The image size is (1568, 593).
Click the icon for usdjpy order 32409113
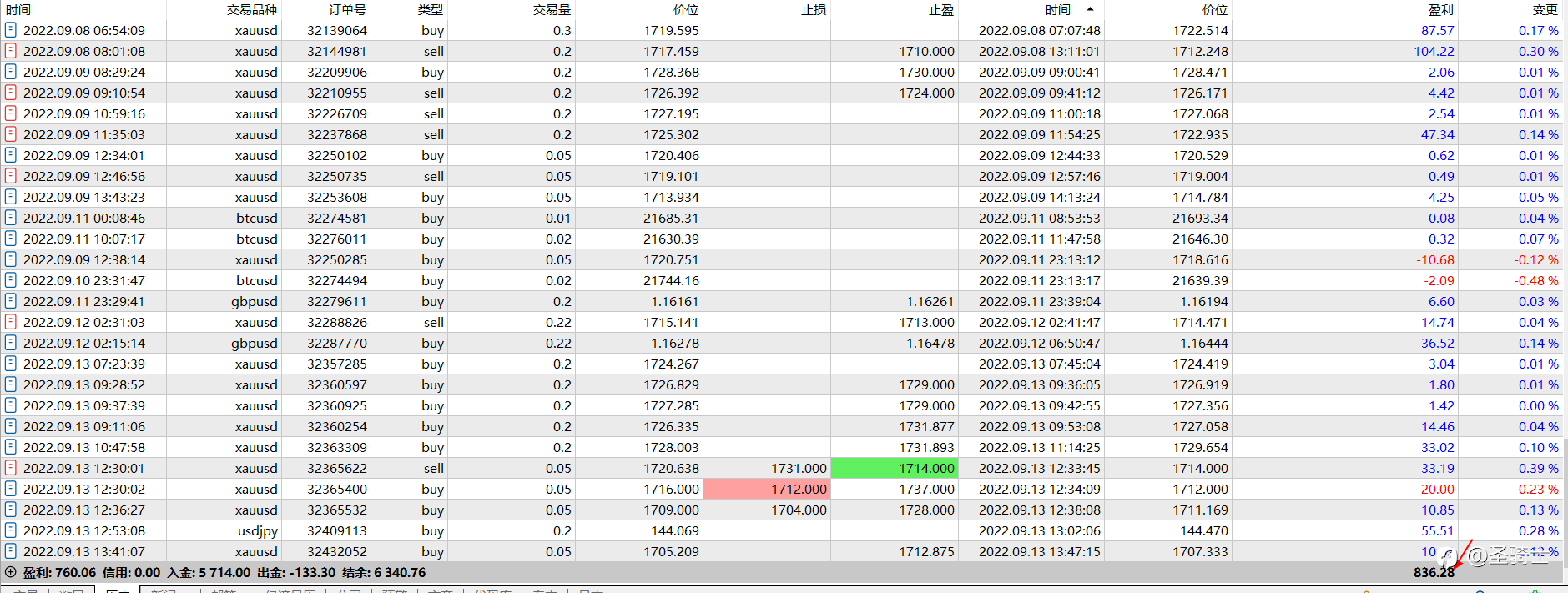click(x=11, y=530)
